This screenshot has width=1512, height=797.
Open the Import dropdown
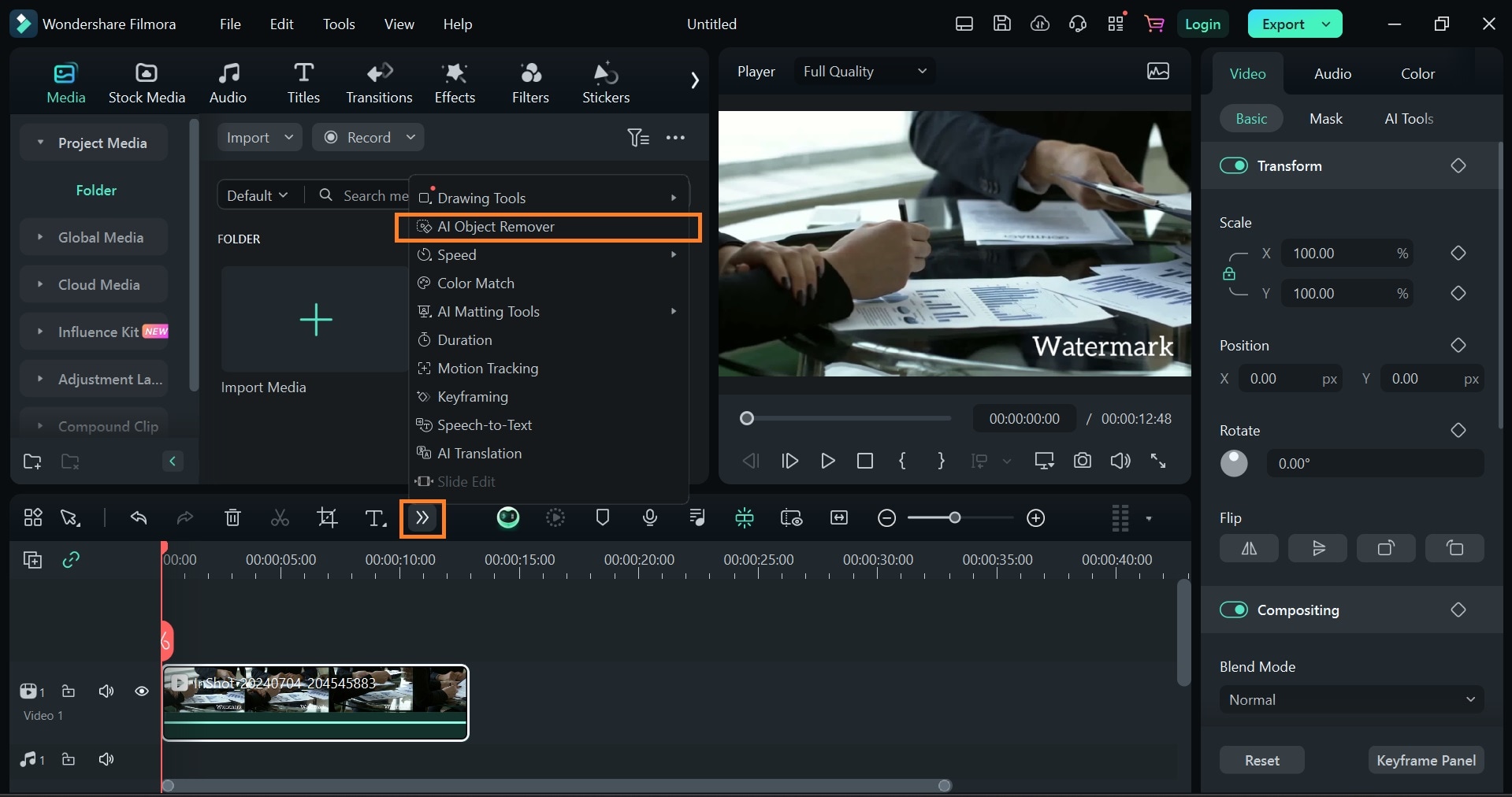259,138
